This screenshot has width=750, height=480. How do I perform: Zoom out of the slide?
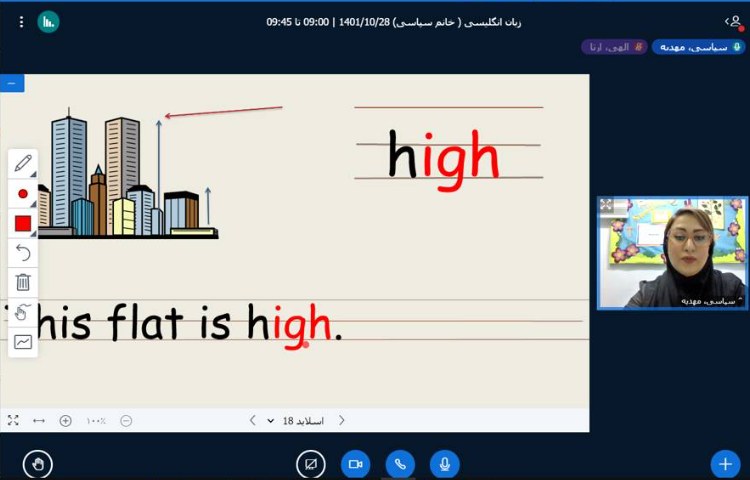coord(126,421)
